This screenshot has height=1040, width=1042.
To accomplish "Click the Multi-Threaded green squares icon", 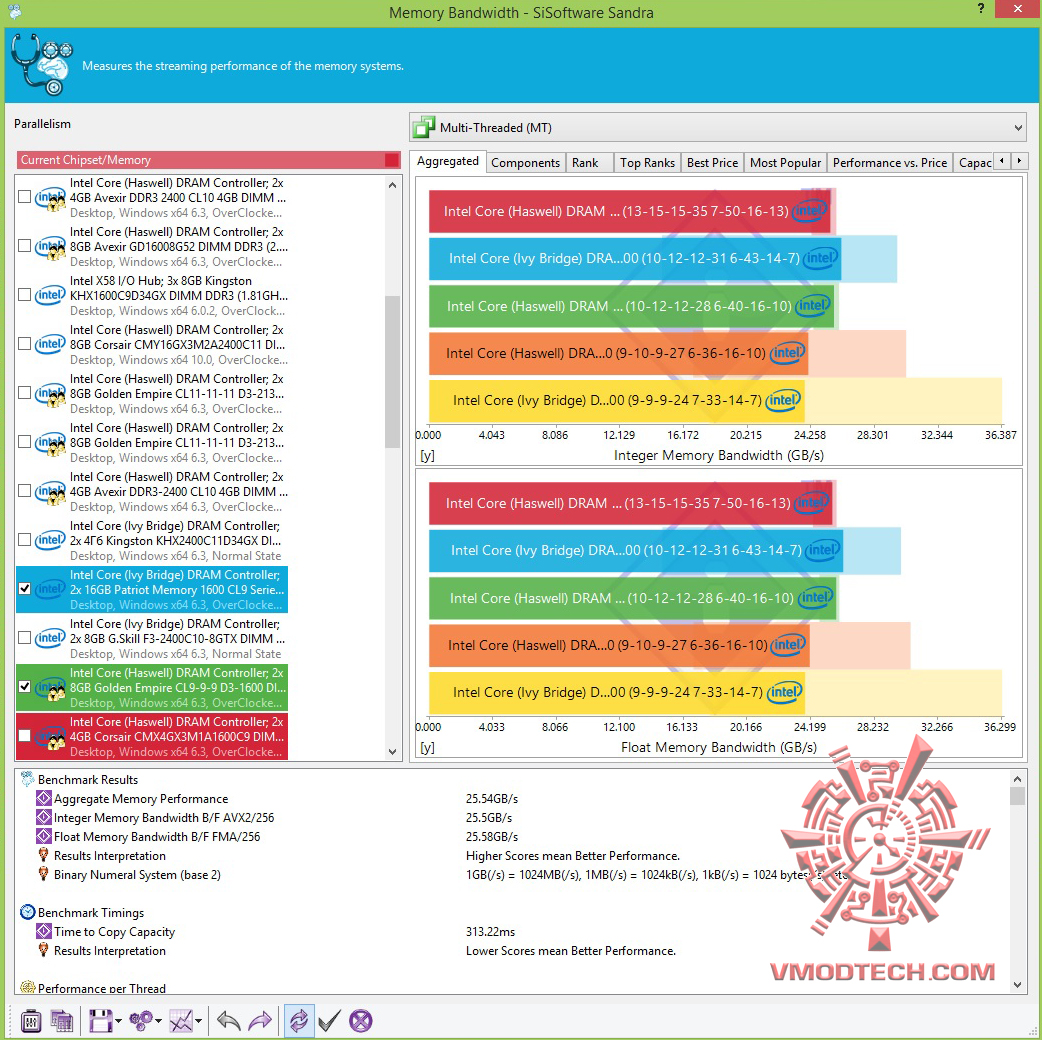I will coord(424,127).
